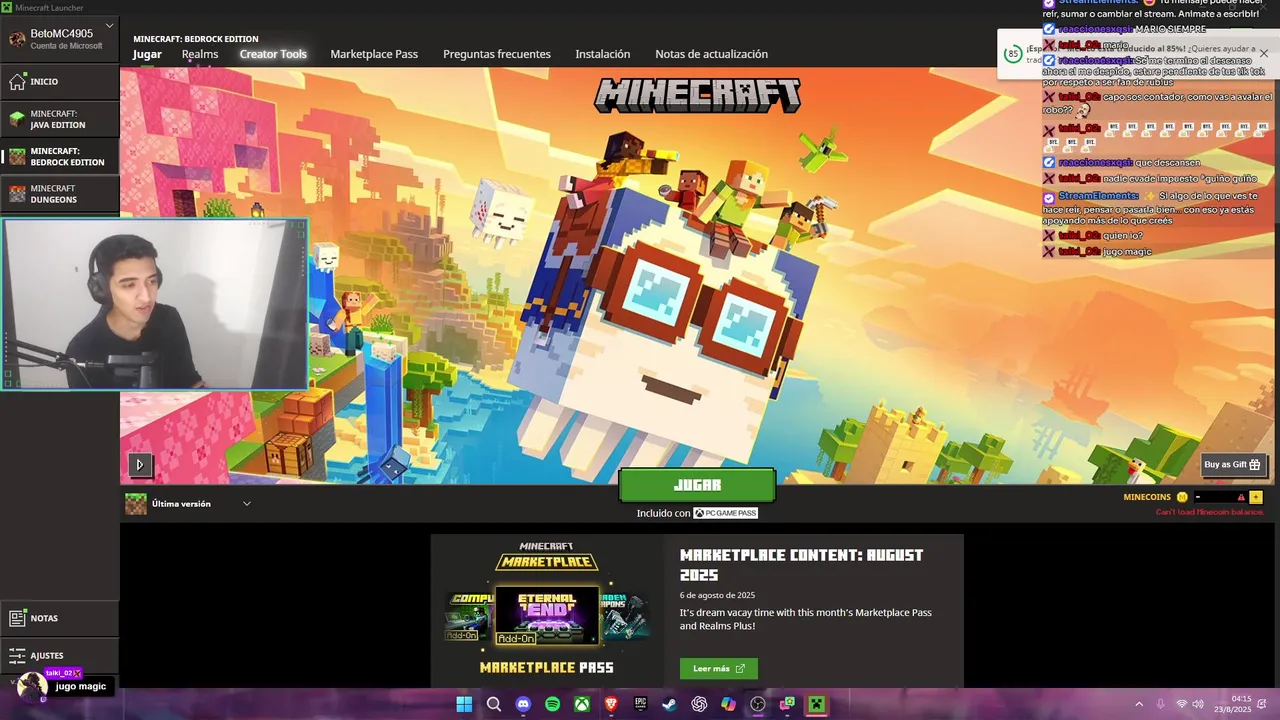Click the Can't load Minecoin balance message

(1210, 512)
